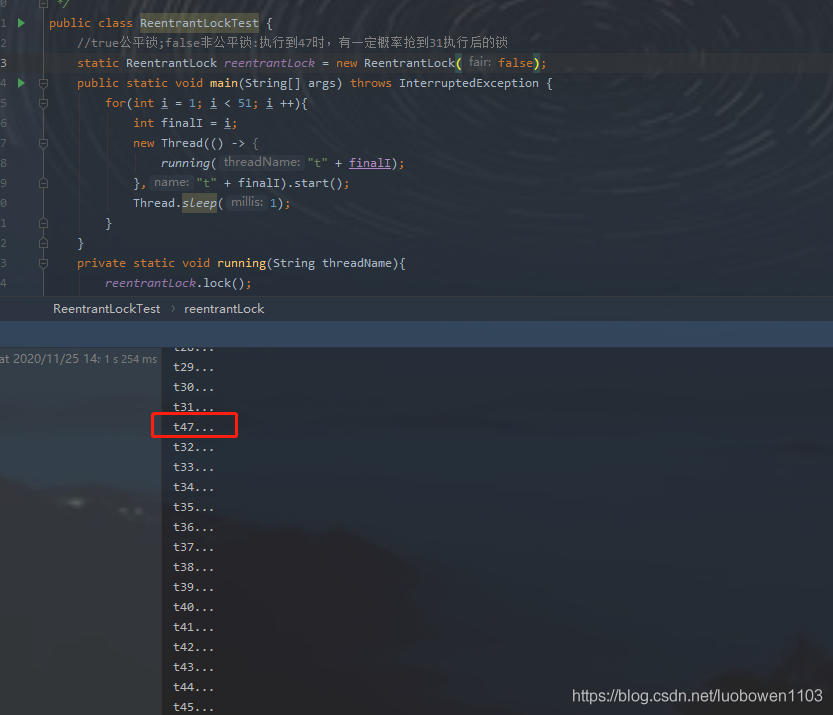Screen dimensions: 833x715
Task: Click console output line t38...
Action: [x=193, y=567]
